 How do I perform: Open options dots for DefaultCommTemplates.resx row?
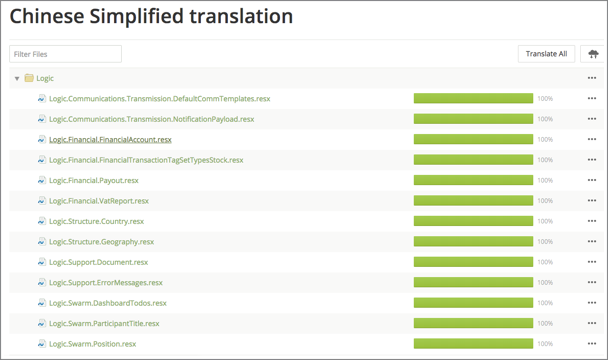coord(592,99)
